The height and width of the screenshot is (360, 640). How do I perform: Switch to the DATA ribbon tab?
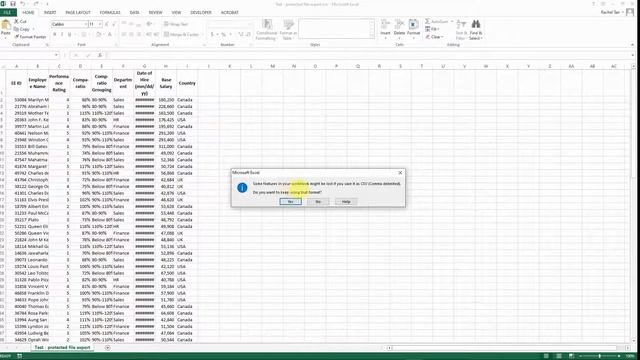(x=134, y=12)
